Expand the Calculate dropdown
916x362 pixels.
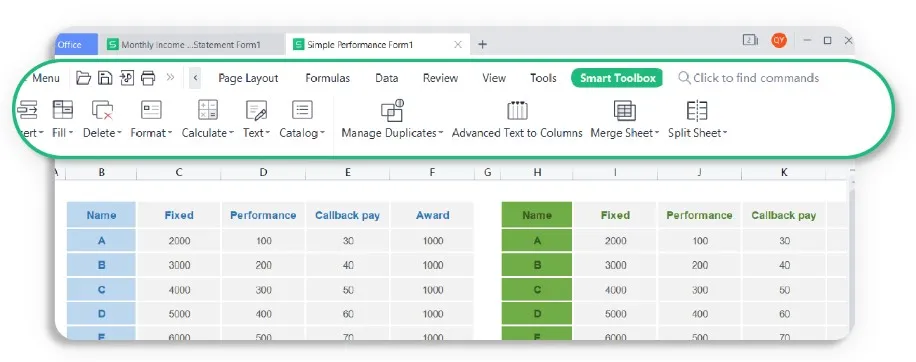[231, 133]
